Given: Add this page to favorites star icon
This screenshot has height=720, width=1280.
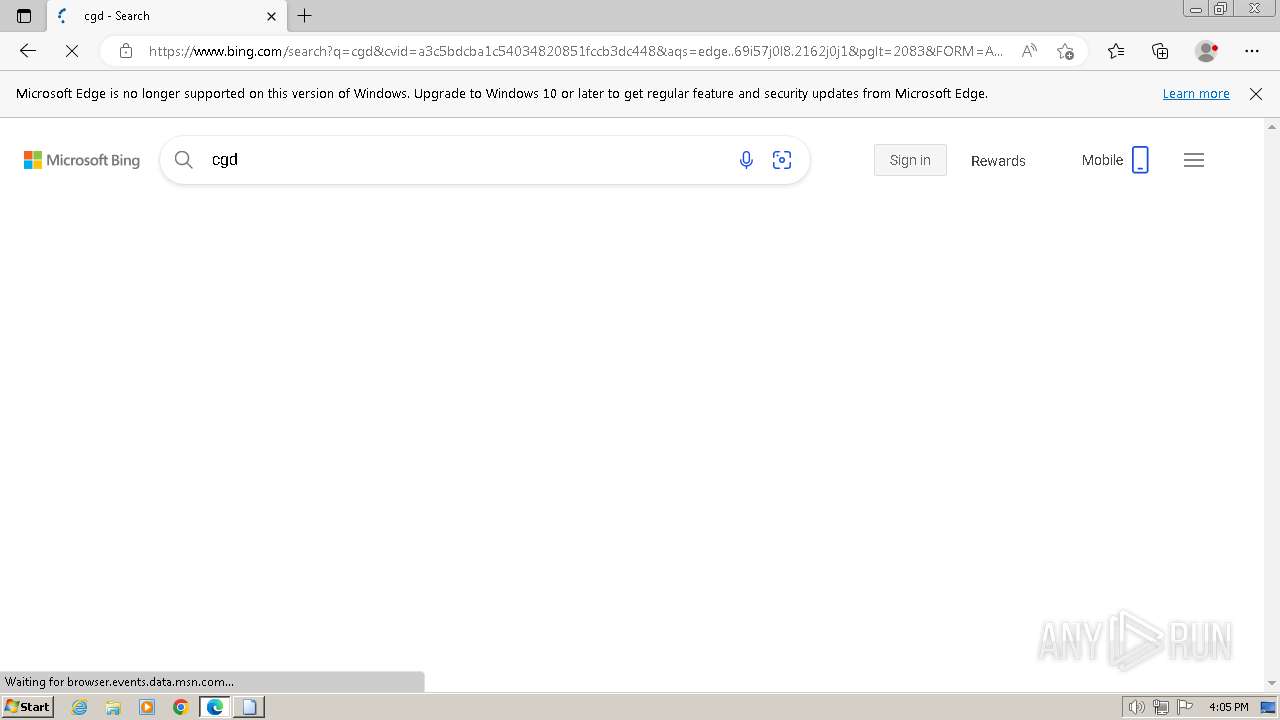Looking at the screenshot, I should coord(1065,51).
